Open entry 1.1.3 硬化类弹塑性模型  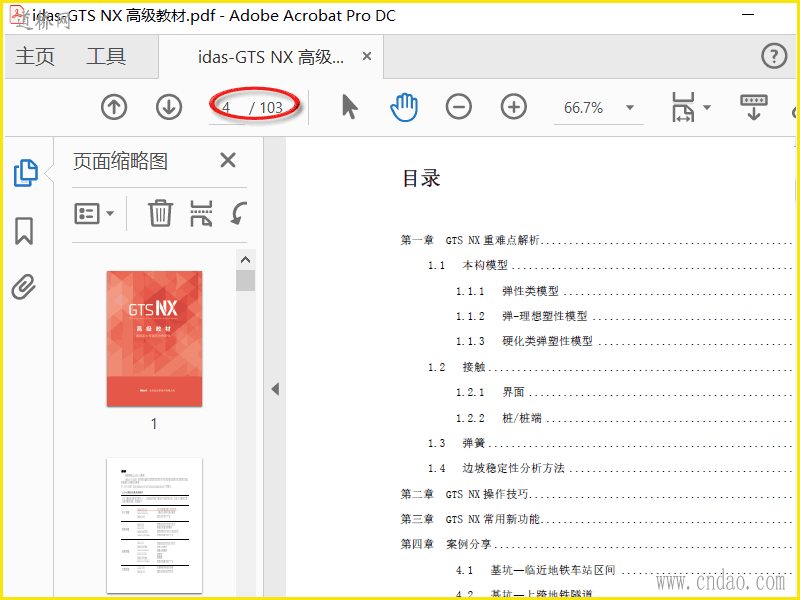point(524,341)
